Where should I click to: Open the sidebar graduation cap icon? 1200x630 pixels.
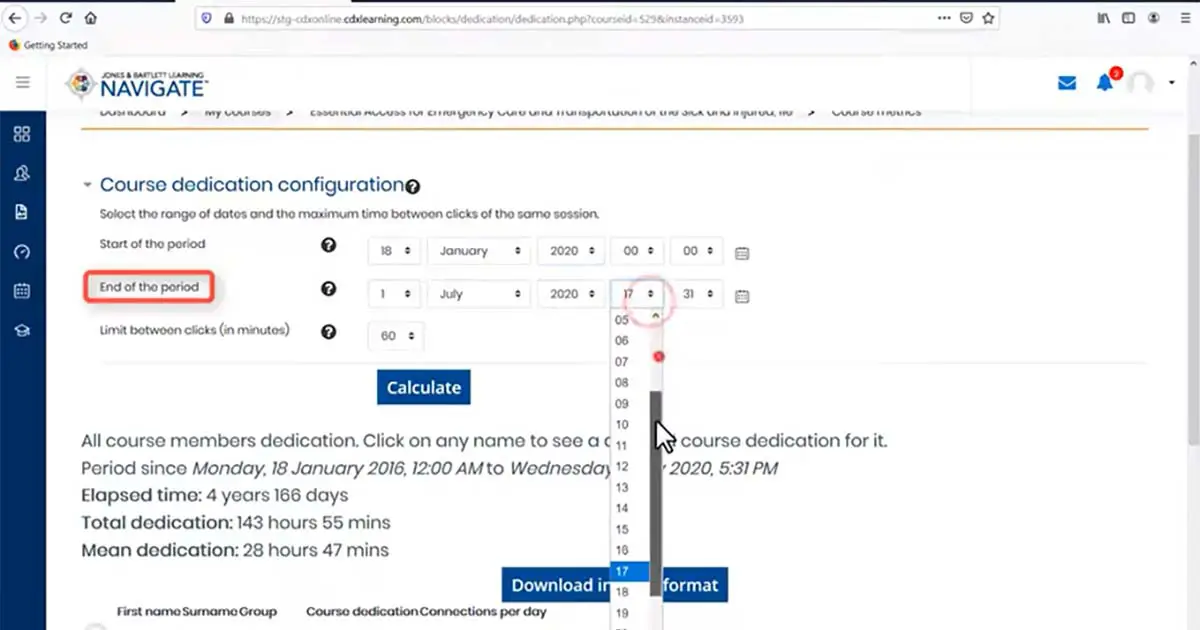pyautogui.click(x=22, y=331)
